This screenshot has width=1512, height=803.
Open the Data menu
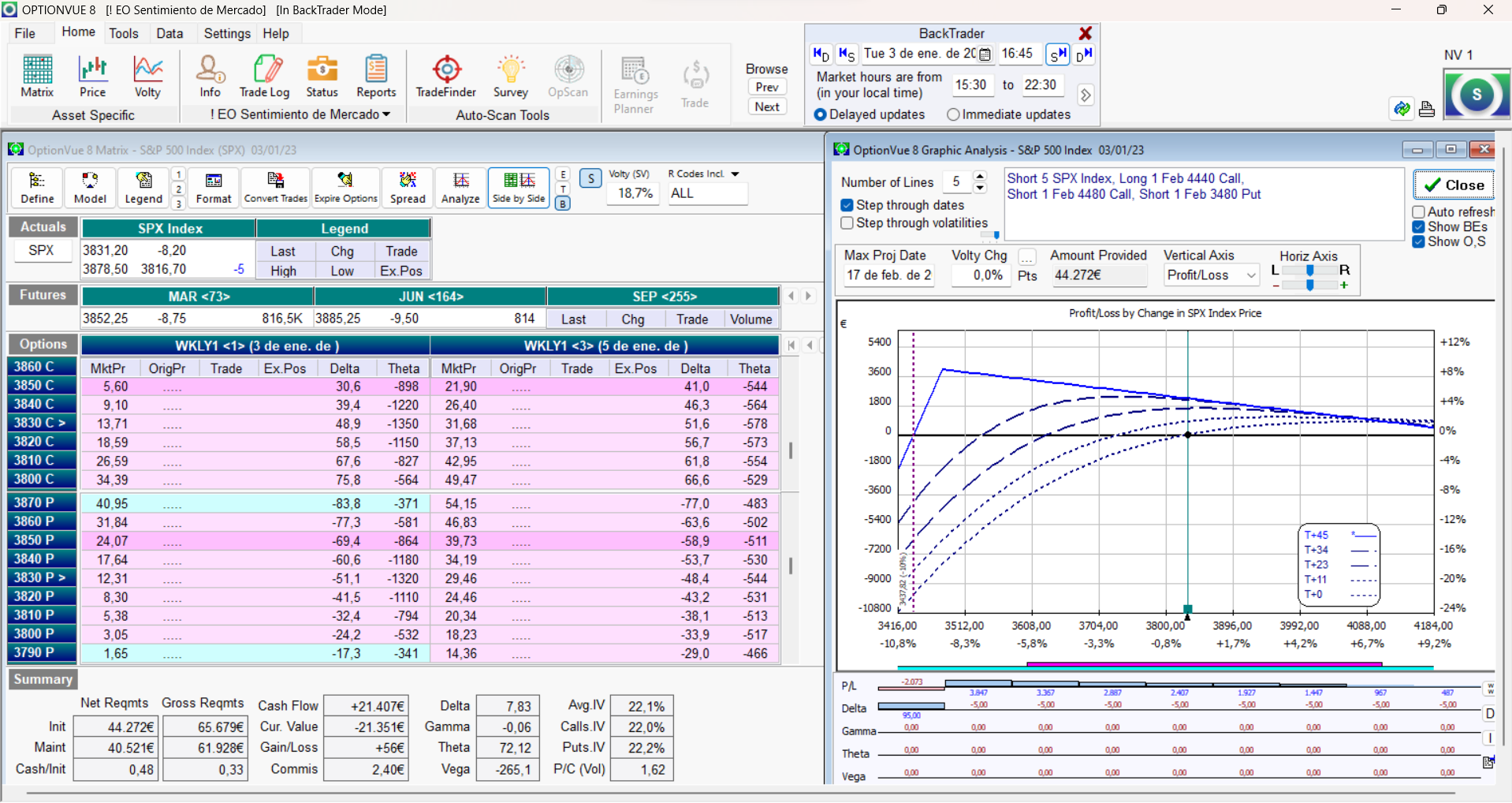click(x=169, y=33)
